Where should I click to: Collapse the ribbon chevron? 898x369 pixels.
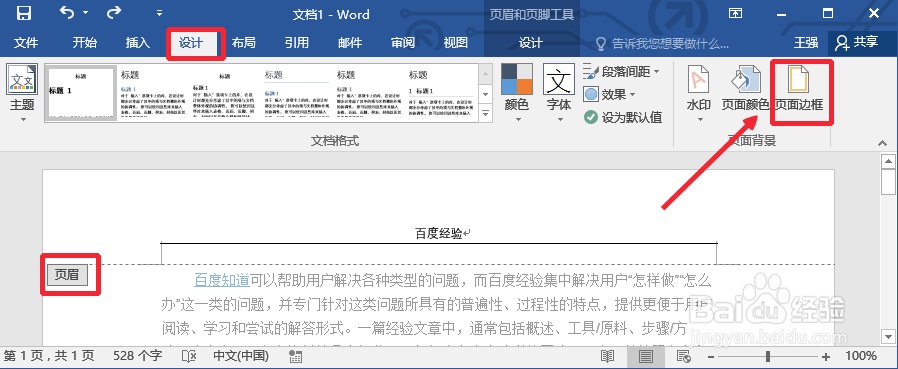883,142
